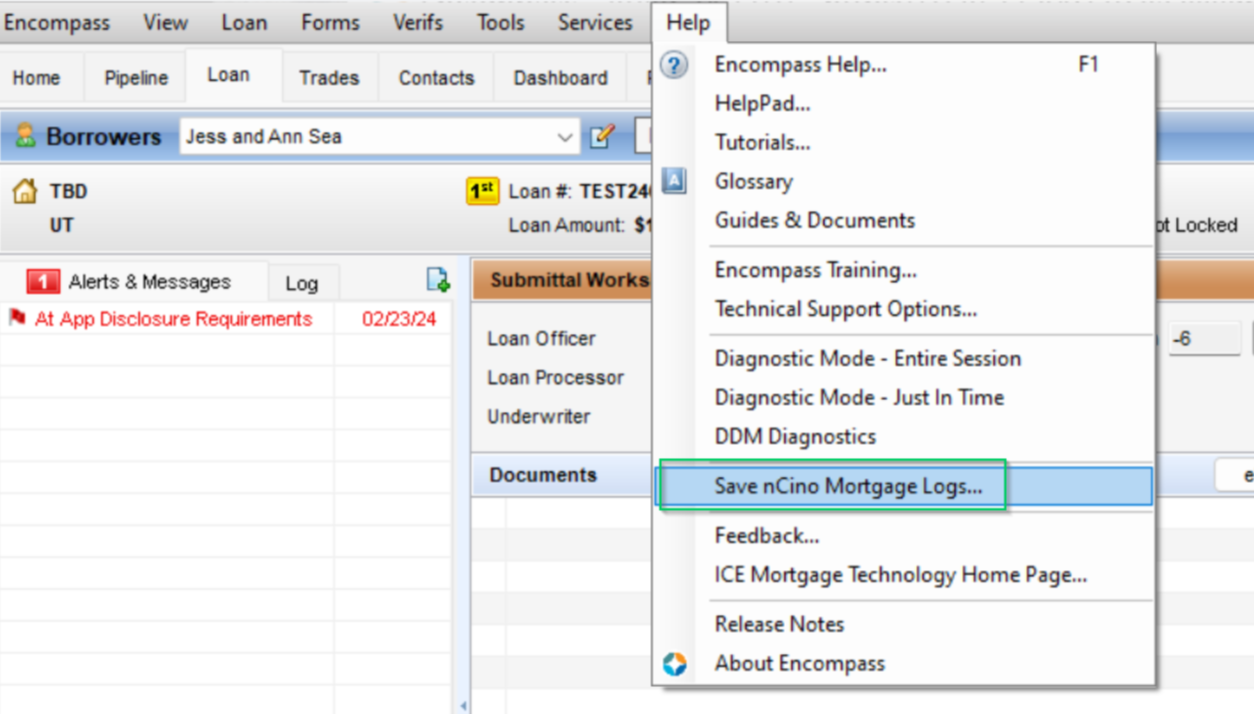Select the Alerts & Messages tab

[134, 282]
